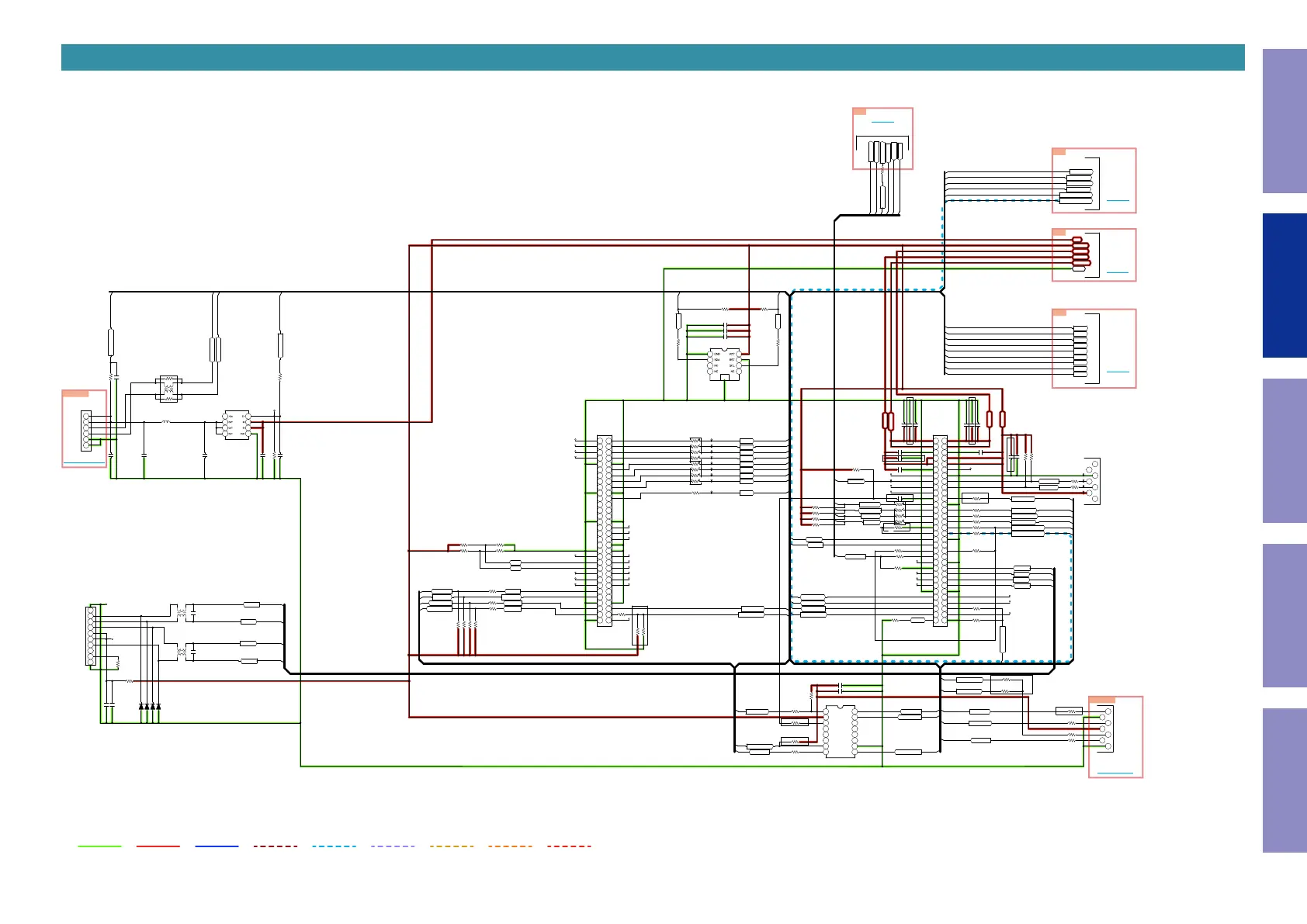Open the topmost purple side tab

pyautogui.click(x=1284, y=121)
